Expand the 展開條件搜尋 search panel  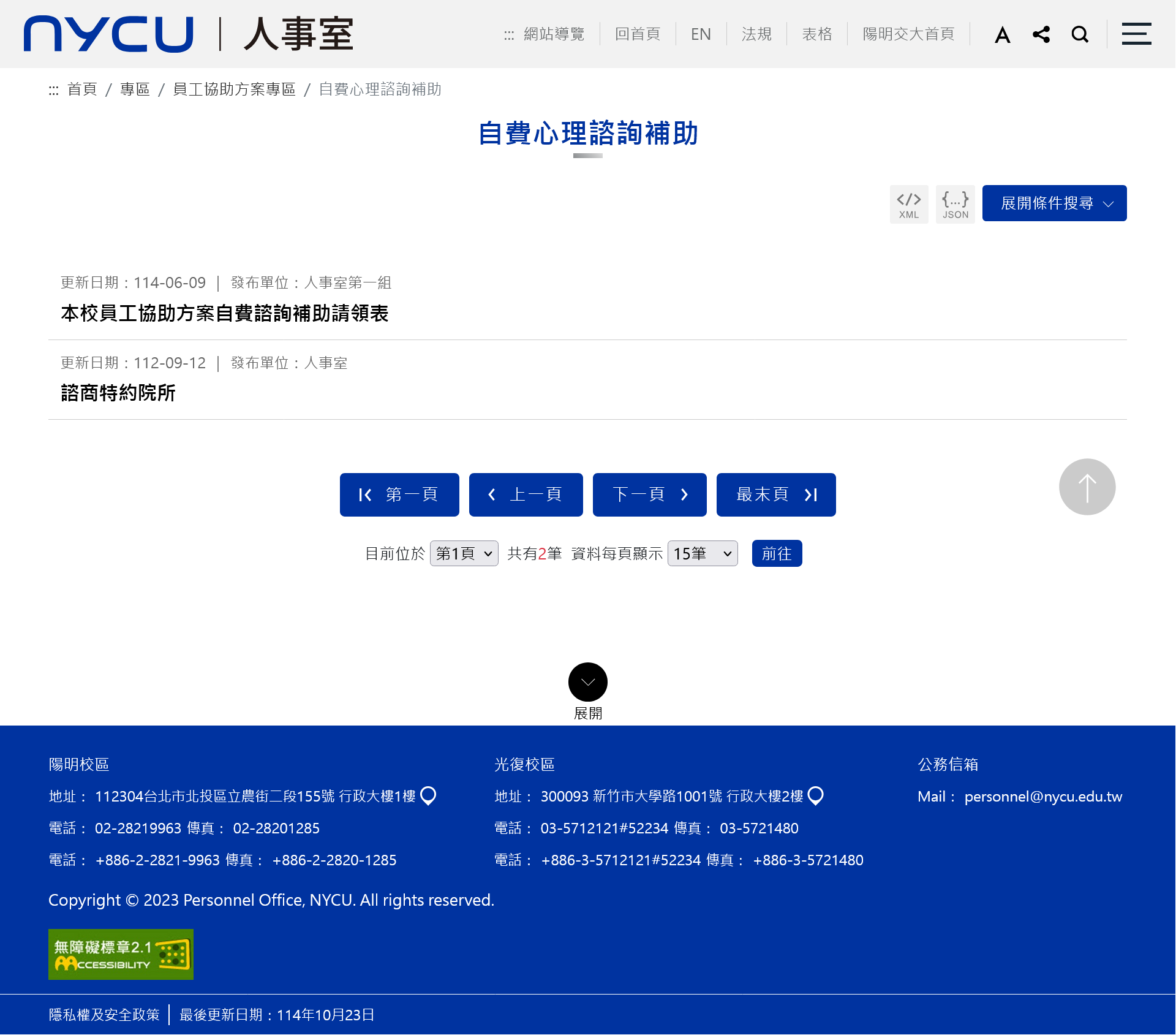point(1054,203)
